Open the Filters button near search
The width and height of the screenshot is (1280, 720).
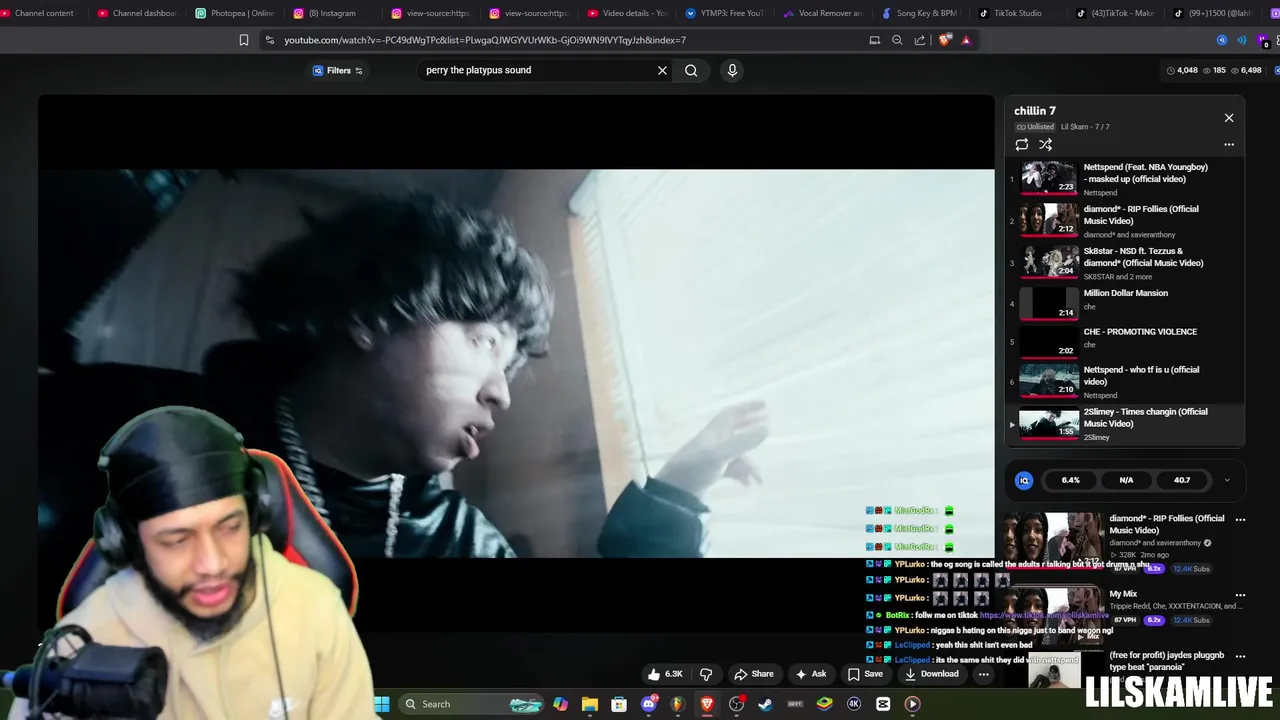(x=338, y=70)
